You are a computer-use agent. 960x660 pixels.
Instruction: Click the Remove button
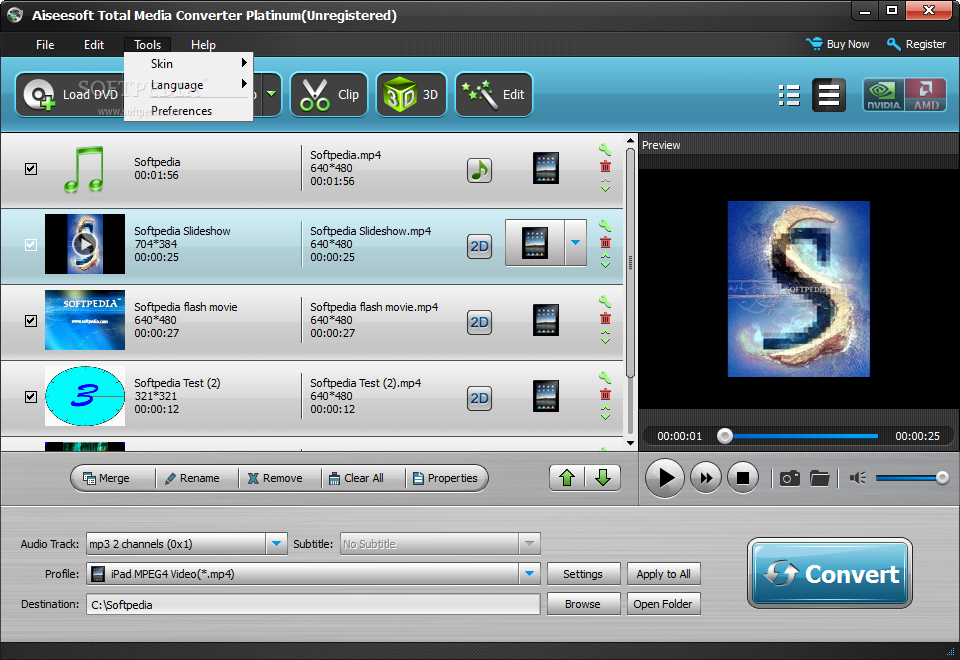(275, 478)
